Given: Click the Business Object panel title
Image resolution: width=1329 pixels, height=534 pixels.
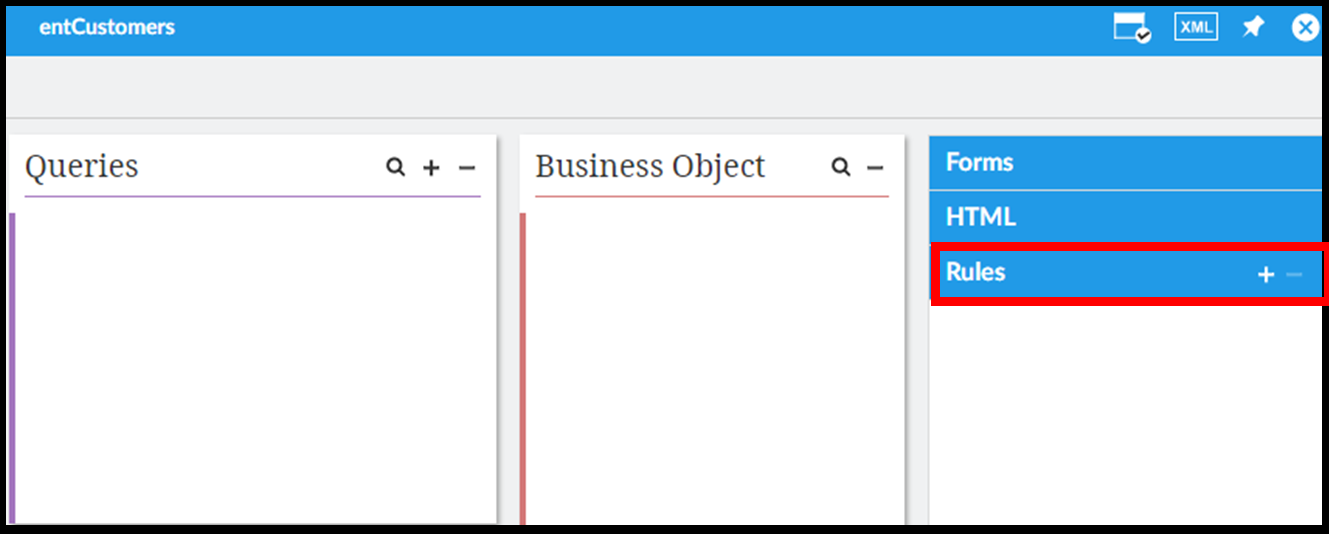Looking at the screenshot, I should [x=650, y=166].
